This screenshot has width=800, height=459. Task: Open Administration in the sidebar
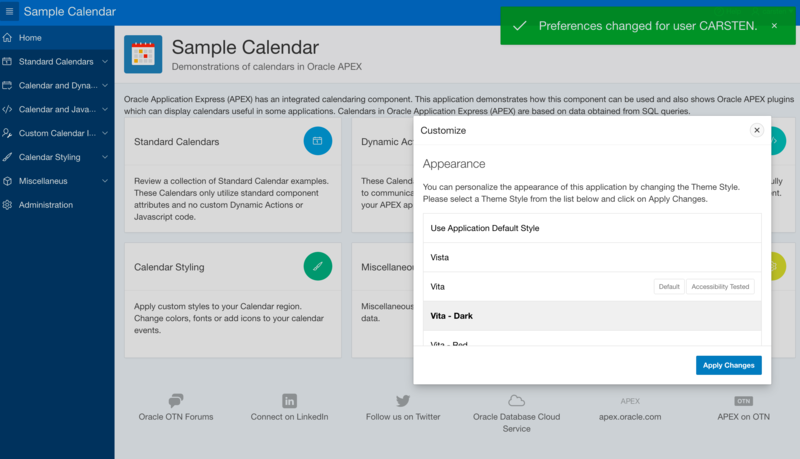point(46,205)
